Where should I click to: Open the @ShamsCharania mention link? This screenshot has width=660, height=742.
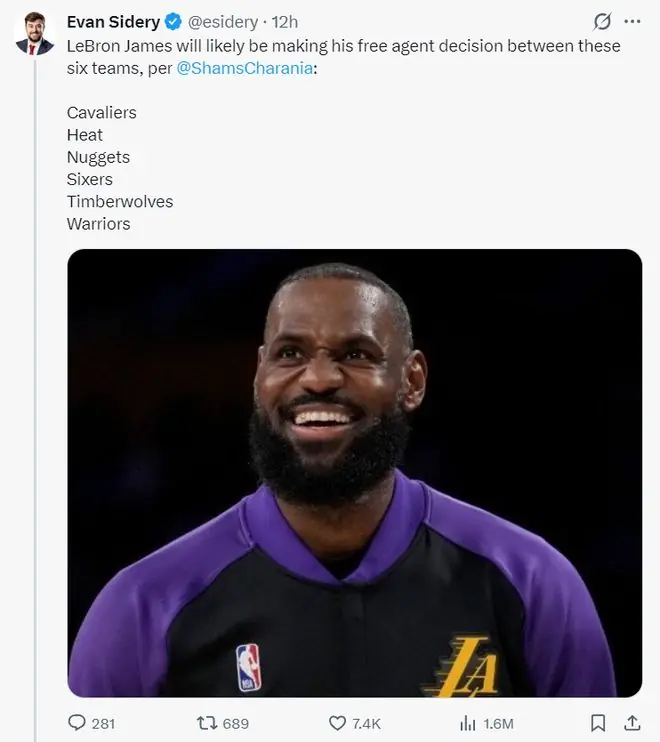[245, 68]
